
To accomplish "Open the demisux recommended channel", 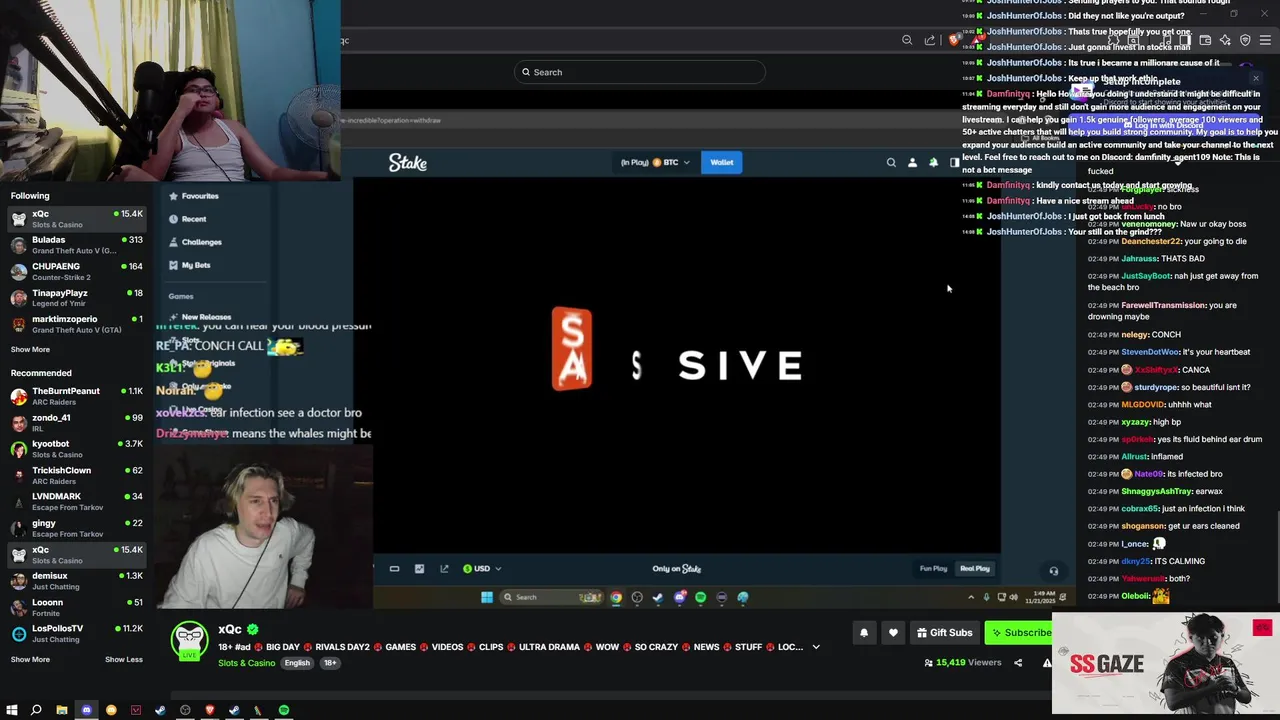I will click(77, 581).
